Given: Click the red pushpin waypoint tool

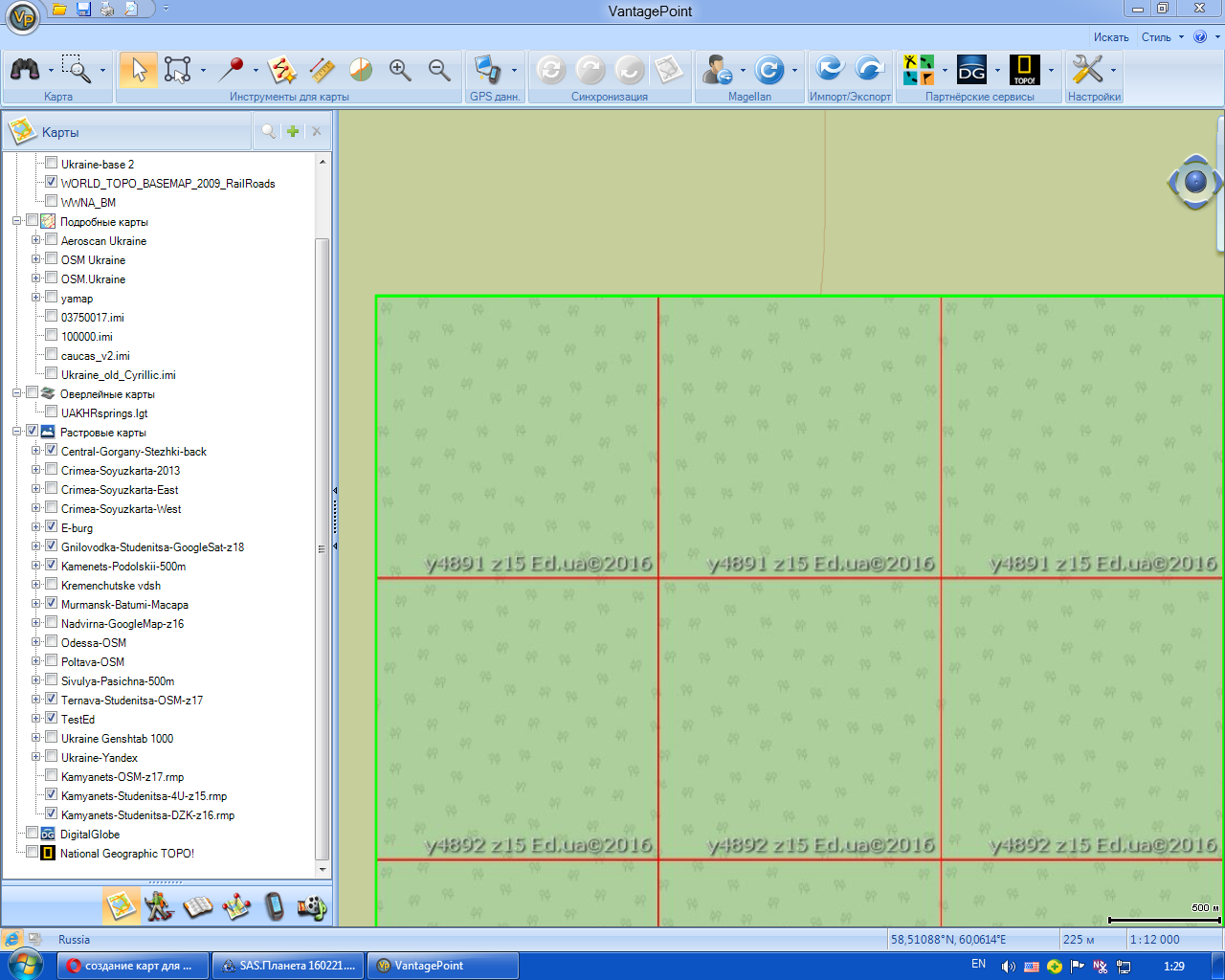Looking at the screenshot, I should [x=231, y=70].
